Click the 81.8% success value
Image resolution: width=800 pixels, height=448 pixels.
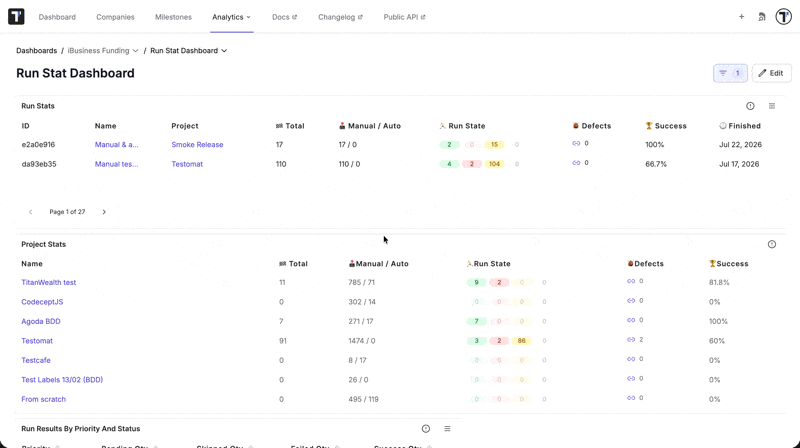[x=719, y=282]
